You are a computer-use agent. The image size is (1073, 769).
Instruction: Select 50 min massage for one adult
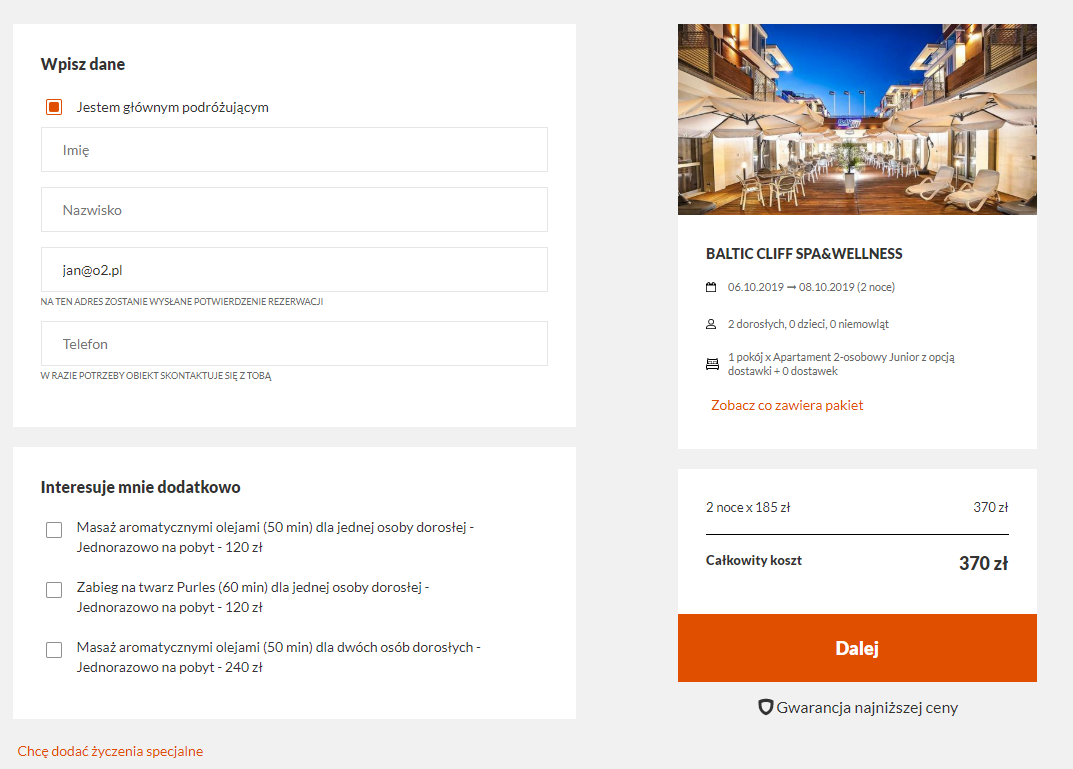coord(54,530)
